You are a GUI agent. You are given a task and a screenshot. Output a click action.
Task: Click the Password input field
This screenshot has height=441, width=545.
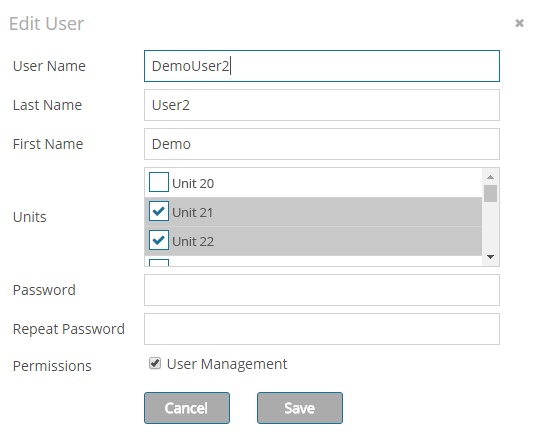[x=322, y=290]
